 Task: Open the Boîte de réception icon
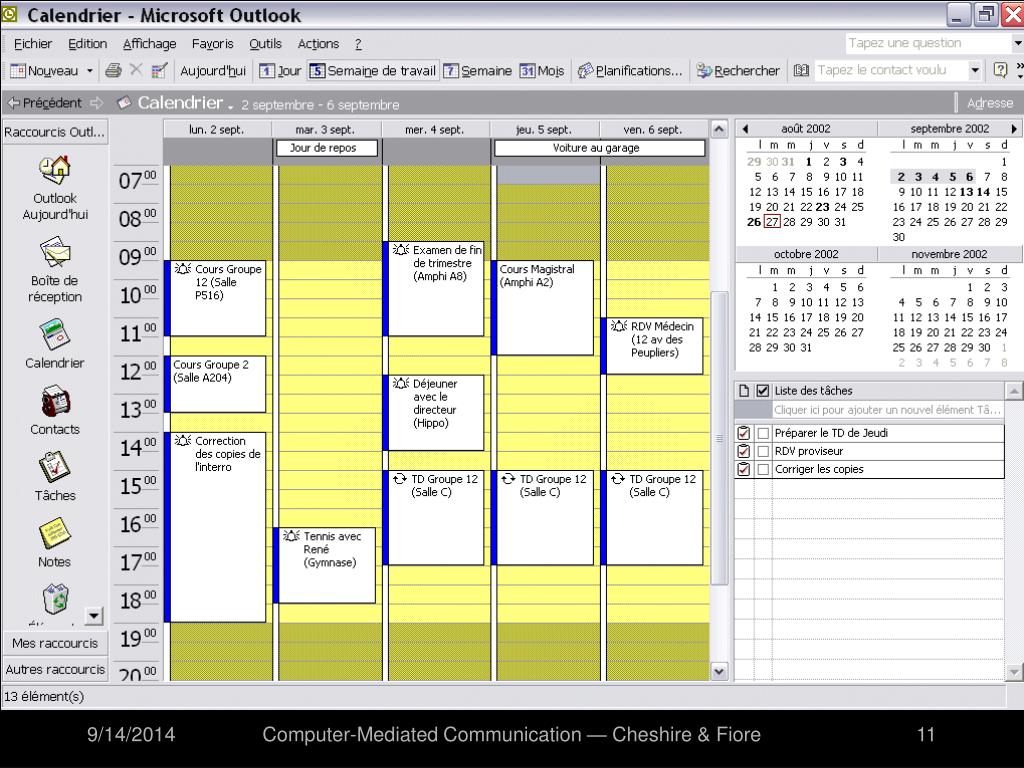[x=55, y=253]
